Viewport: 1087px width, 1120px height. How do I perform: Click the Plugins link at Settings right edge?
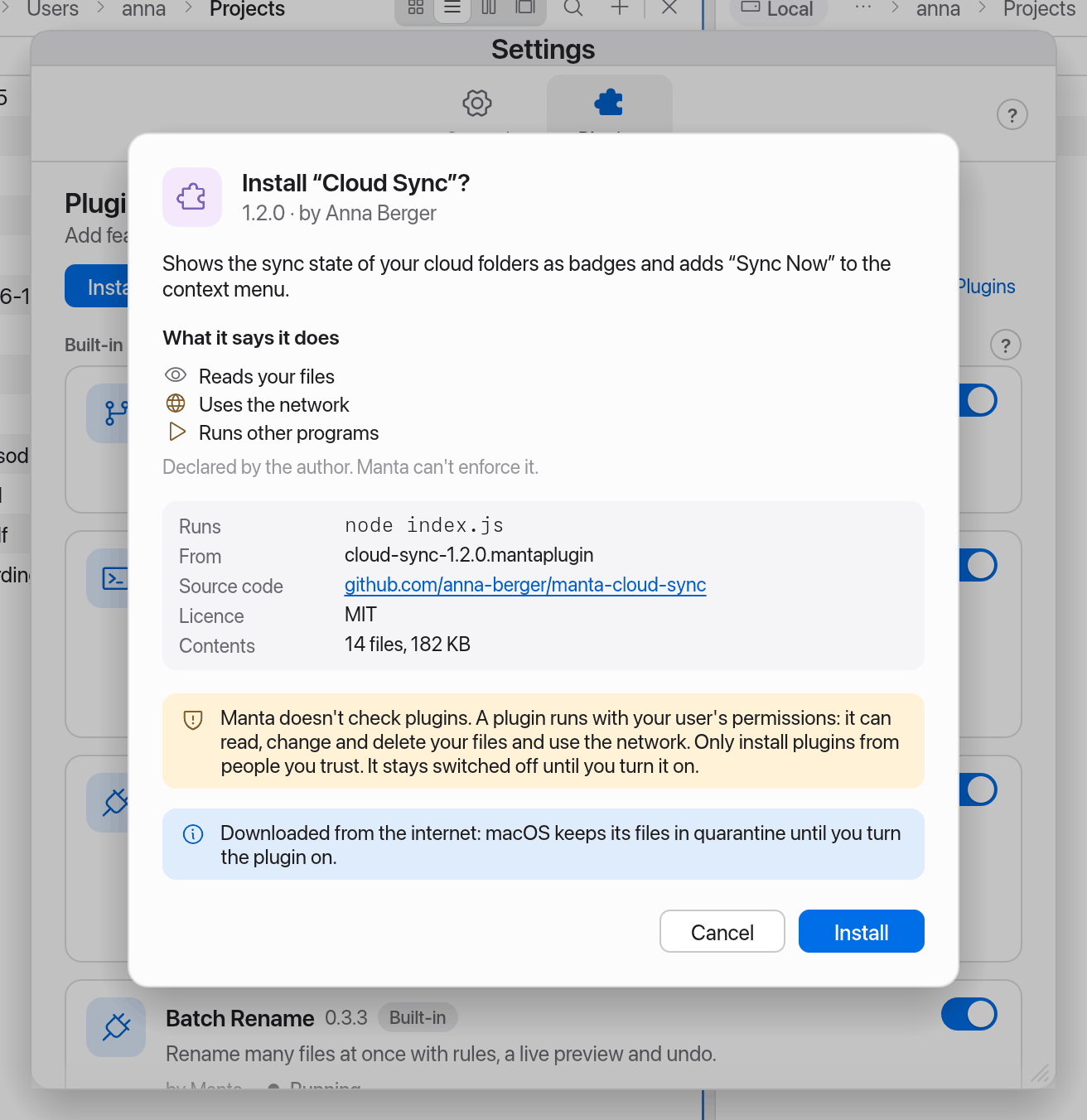click(986, 287)
